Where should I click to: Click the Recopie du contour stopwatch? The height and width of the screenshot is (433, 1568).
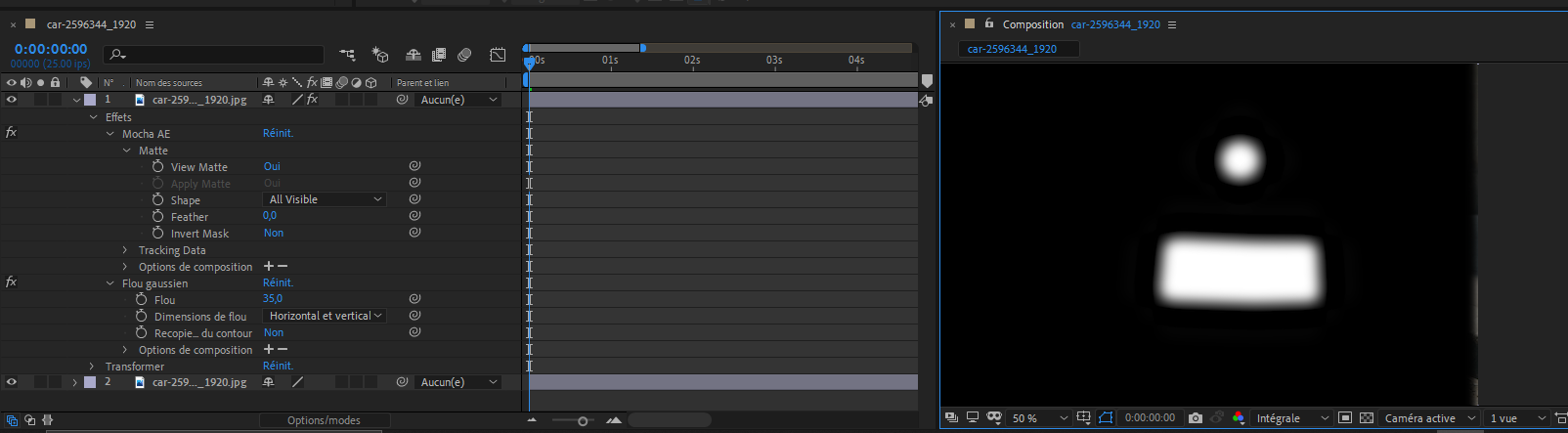tap(141, 333)
